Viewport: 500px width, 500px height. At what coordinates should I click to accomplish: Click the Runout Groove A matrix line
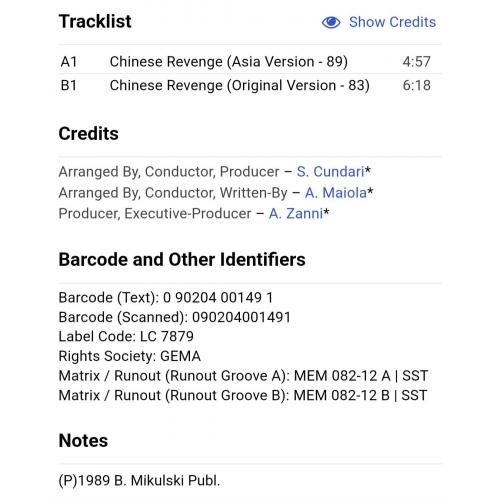tap(243, 376)
